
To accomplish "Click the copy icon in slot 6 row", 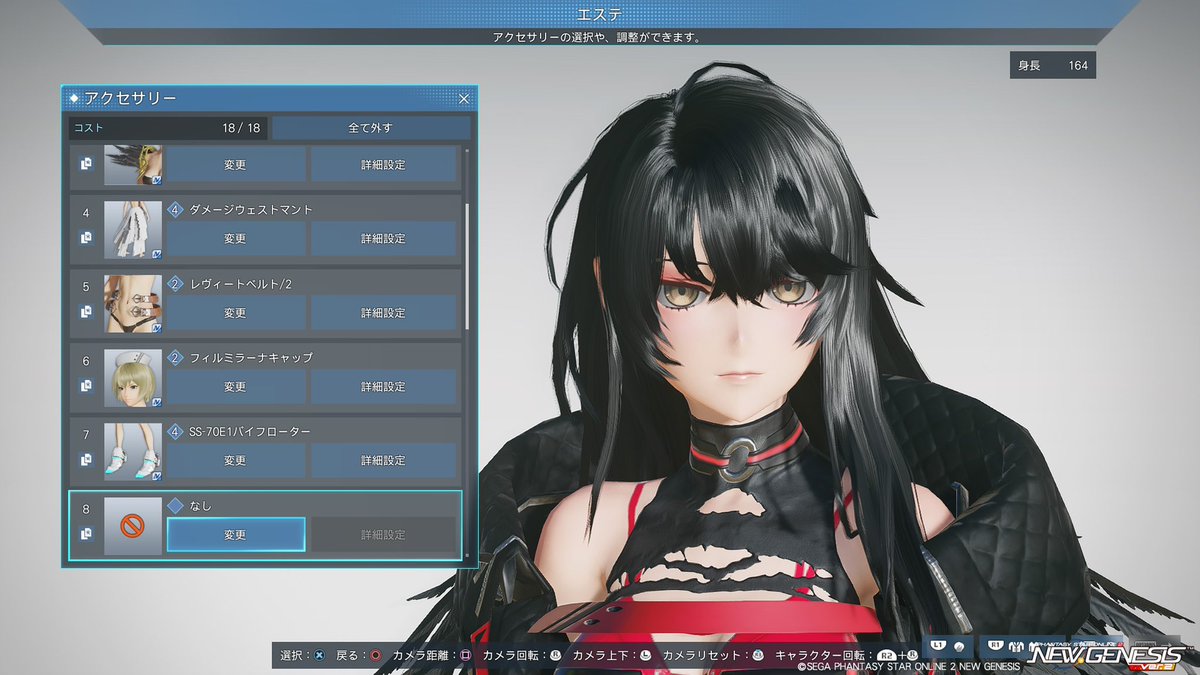I will click(x=86, y=386).
